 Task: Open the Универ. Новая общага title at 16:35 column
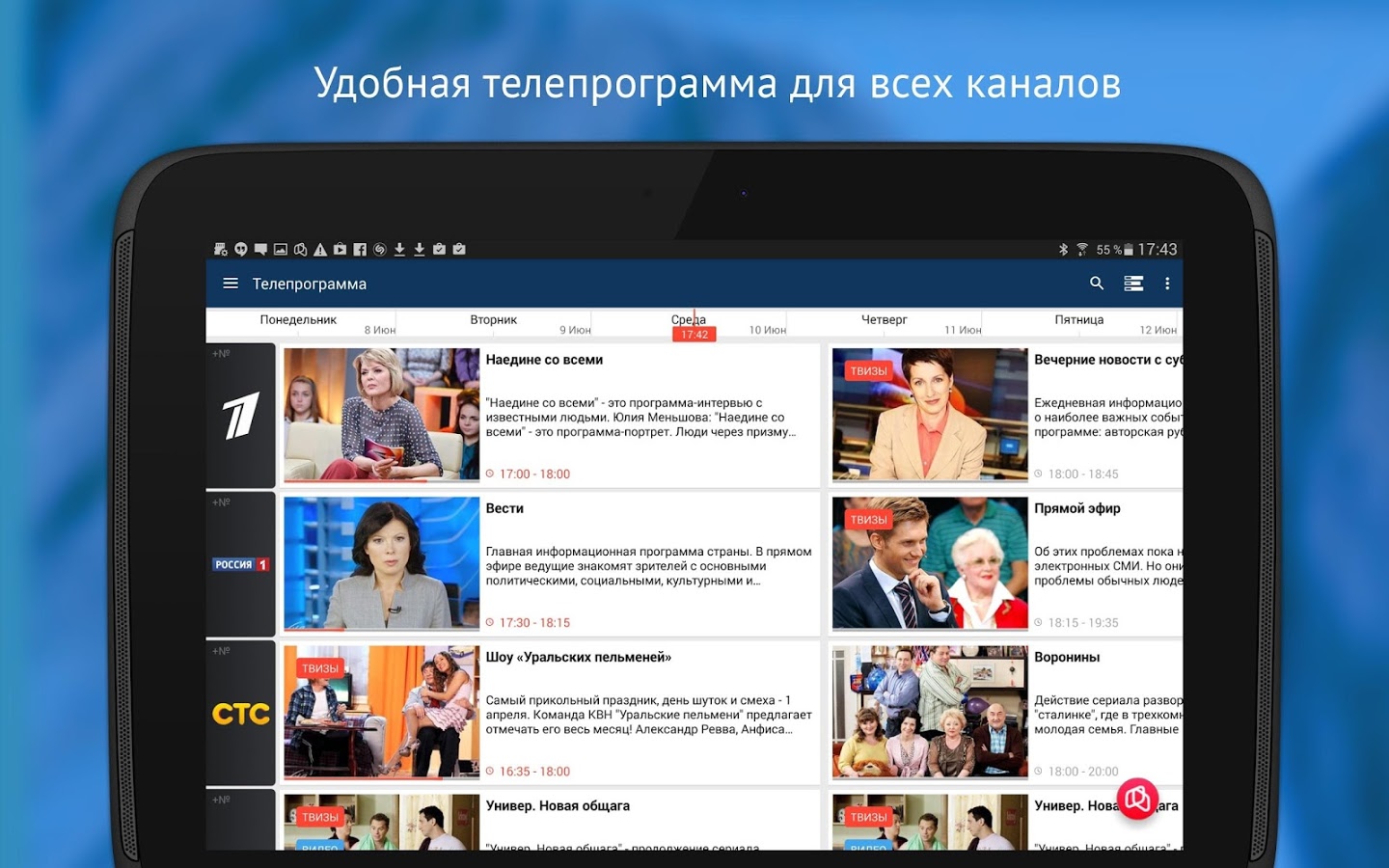558,805
